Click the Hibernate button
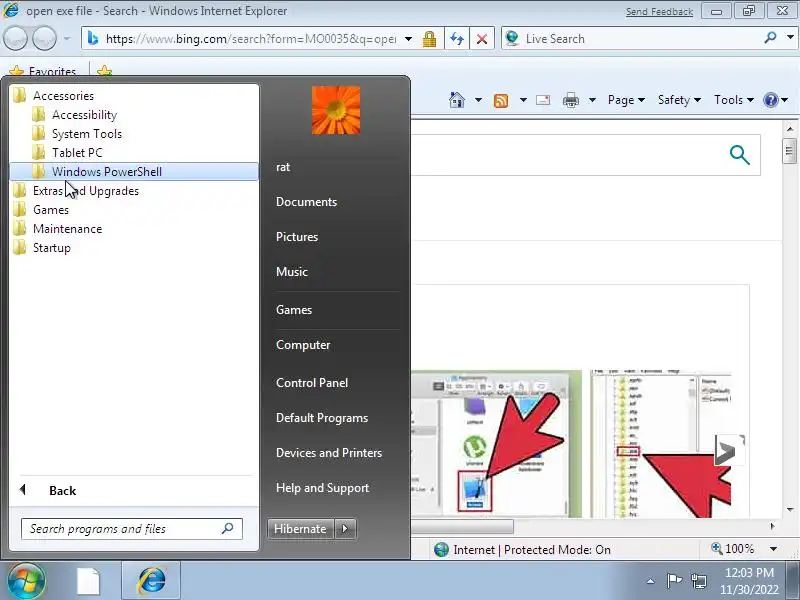The width and height of the screenshot is (800, 600). (x=300, y=529)
